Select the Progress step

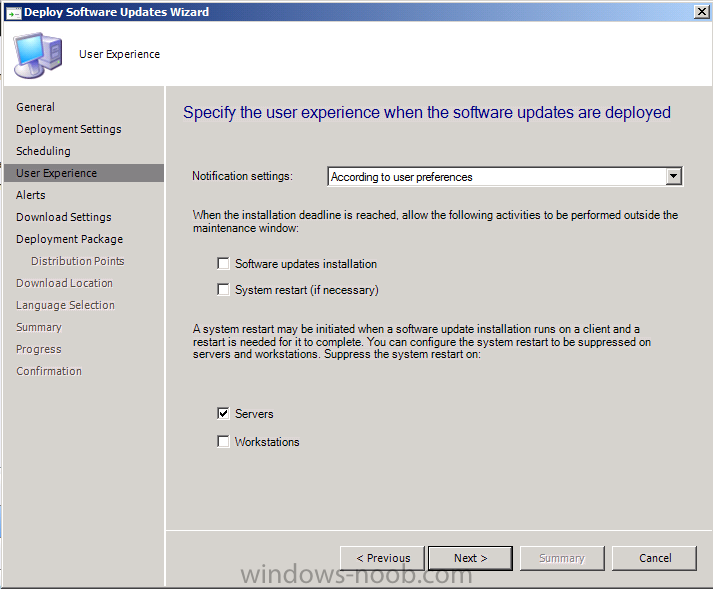[x=39, y=349]
